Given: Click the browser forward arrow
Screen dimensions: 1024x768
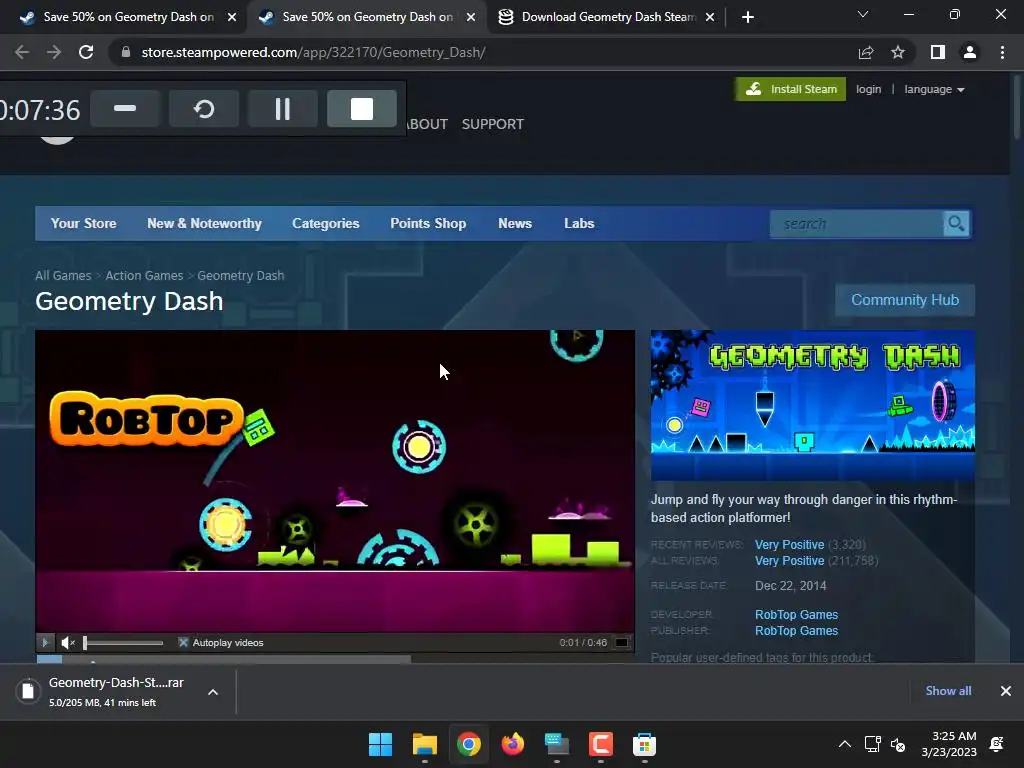Looking at the screenshot, I should [54, 52].
